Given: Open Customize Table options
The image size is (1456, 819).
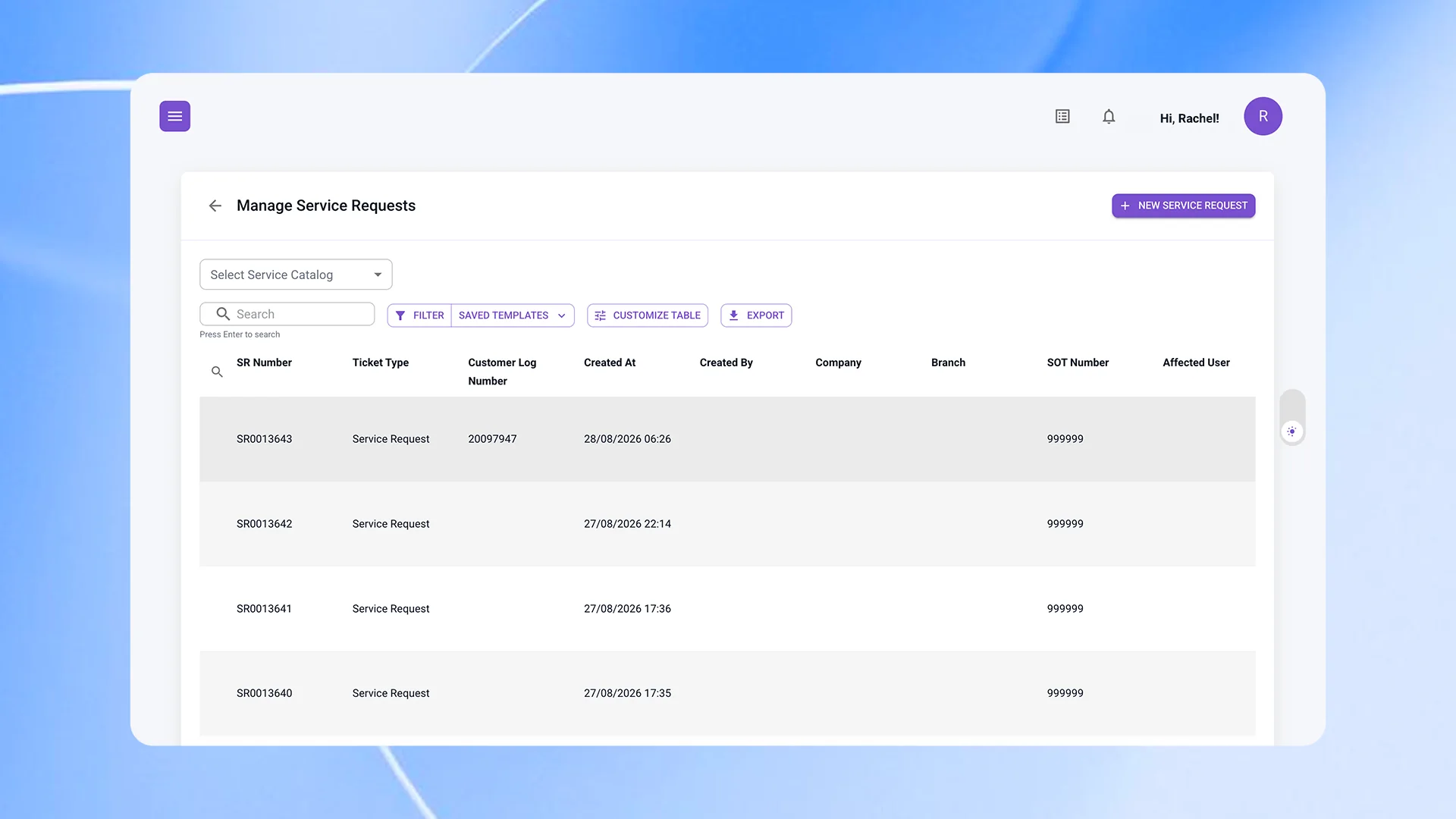Looking at the screenshot, I should pos(648,315).
